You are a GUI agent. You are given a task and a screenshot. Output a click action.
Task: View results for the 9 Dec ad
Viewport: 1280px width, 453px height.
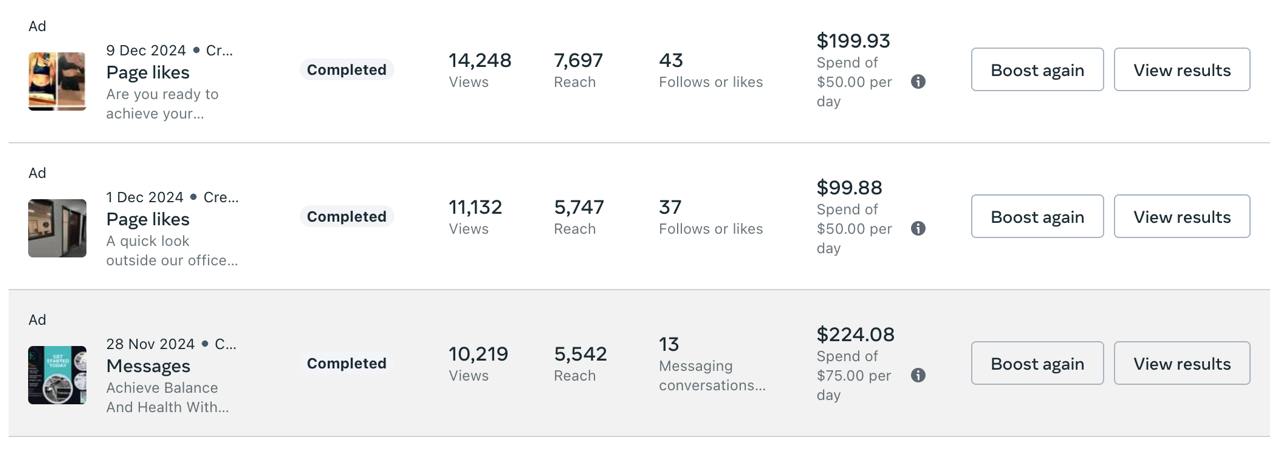coord(1182,70)
